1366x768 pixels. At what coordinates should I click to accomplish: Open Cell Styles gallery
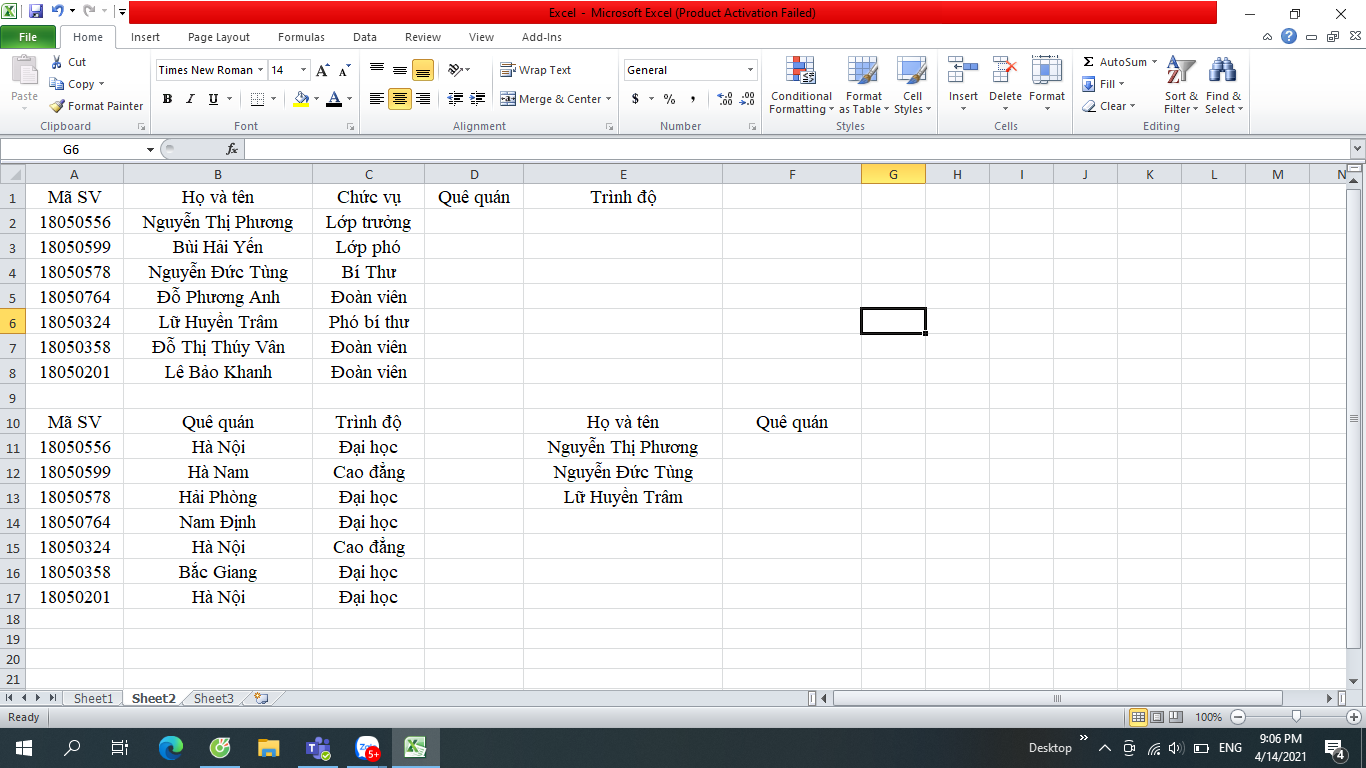tap(911, 86)
